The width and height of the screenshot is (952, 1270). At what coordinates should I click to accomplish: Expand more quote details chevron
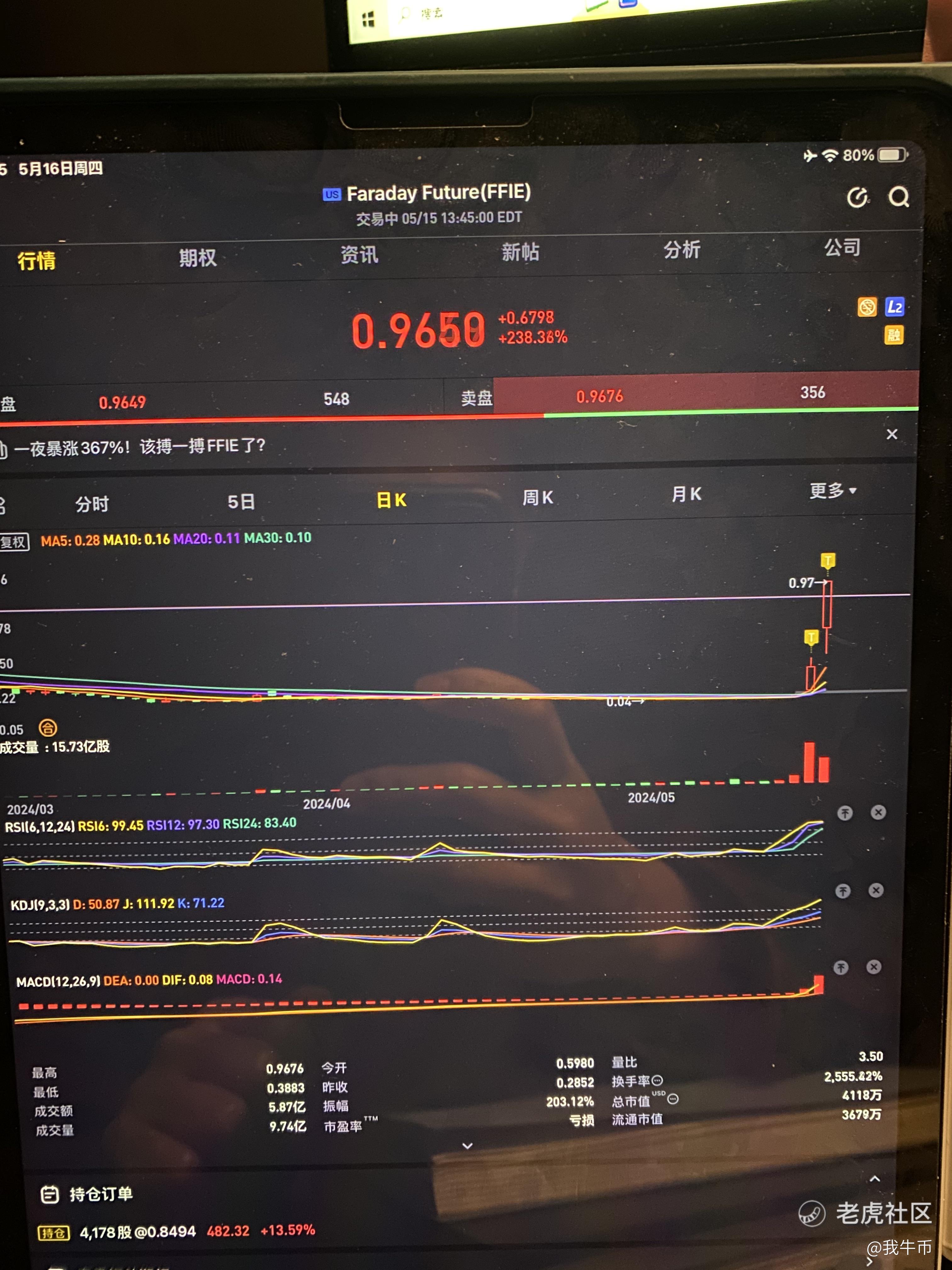tap(468, 1146)
